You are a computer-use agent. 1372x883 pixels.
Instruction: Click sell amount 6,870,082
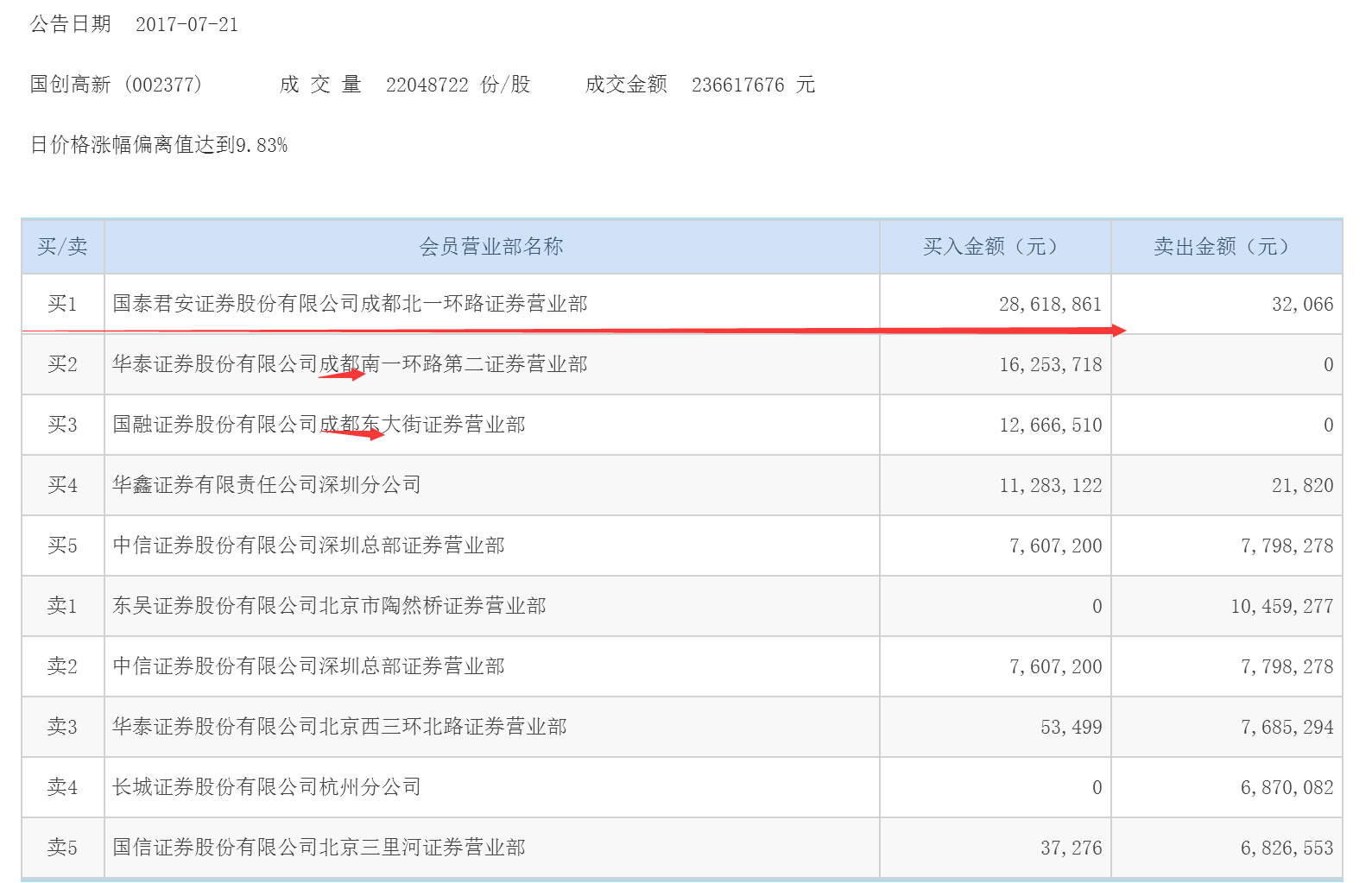click(x=1287, y=787)
